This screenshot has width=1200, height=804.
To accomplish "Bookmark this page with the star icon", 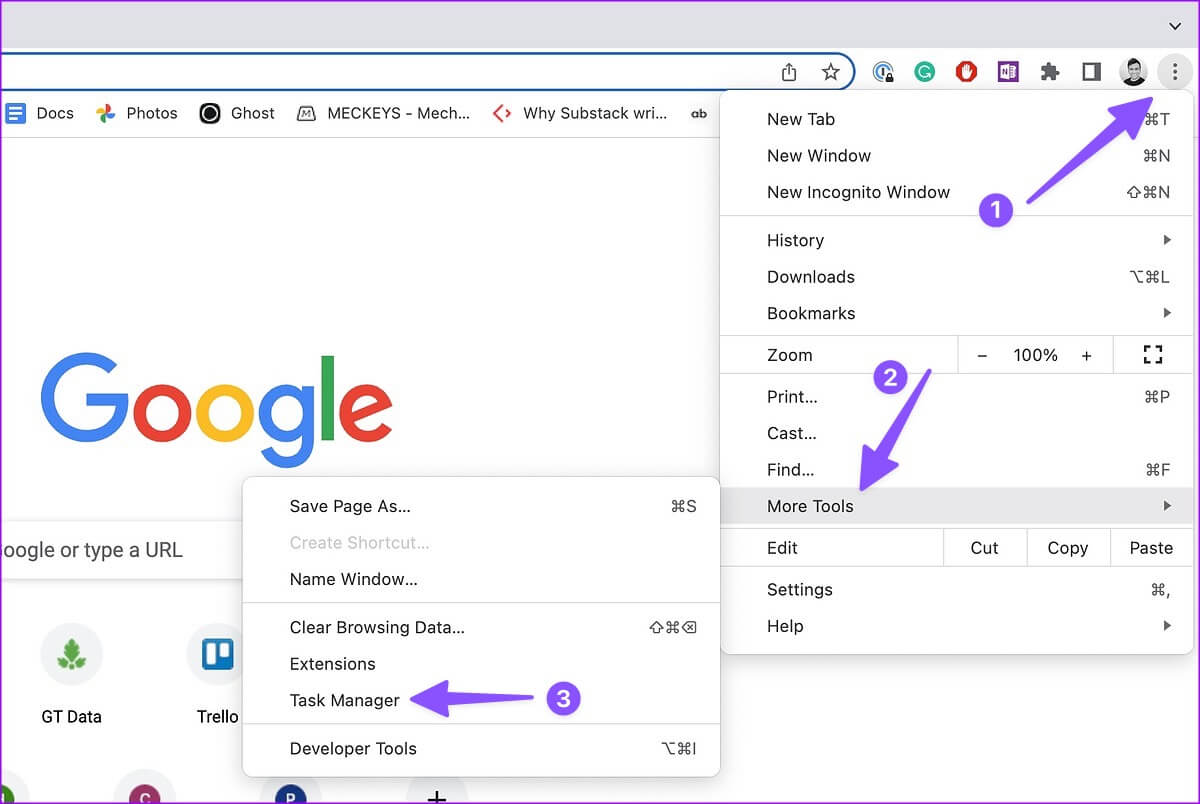I will point(830,72).
